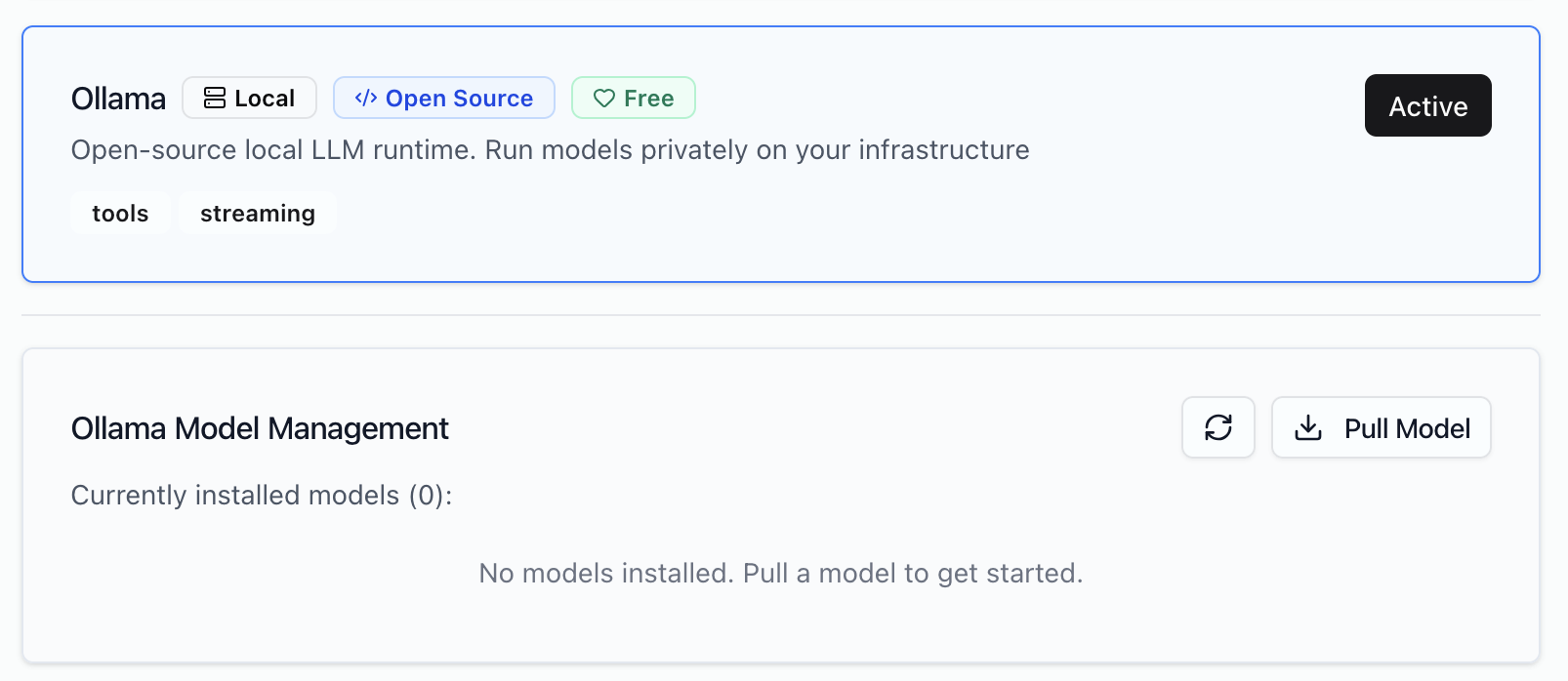1568x681 pixels.
Task: Click the No models installed message
Action: 780,573
